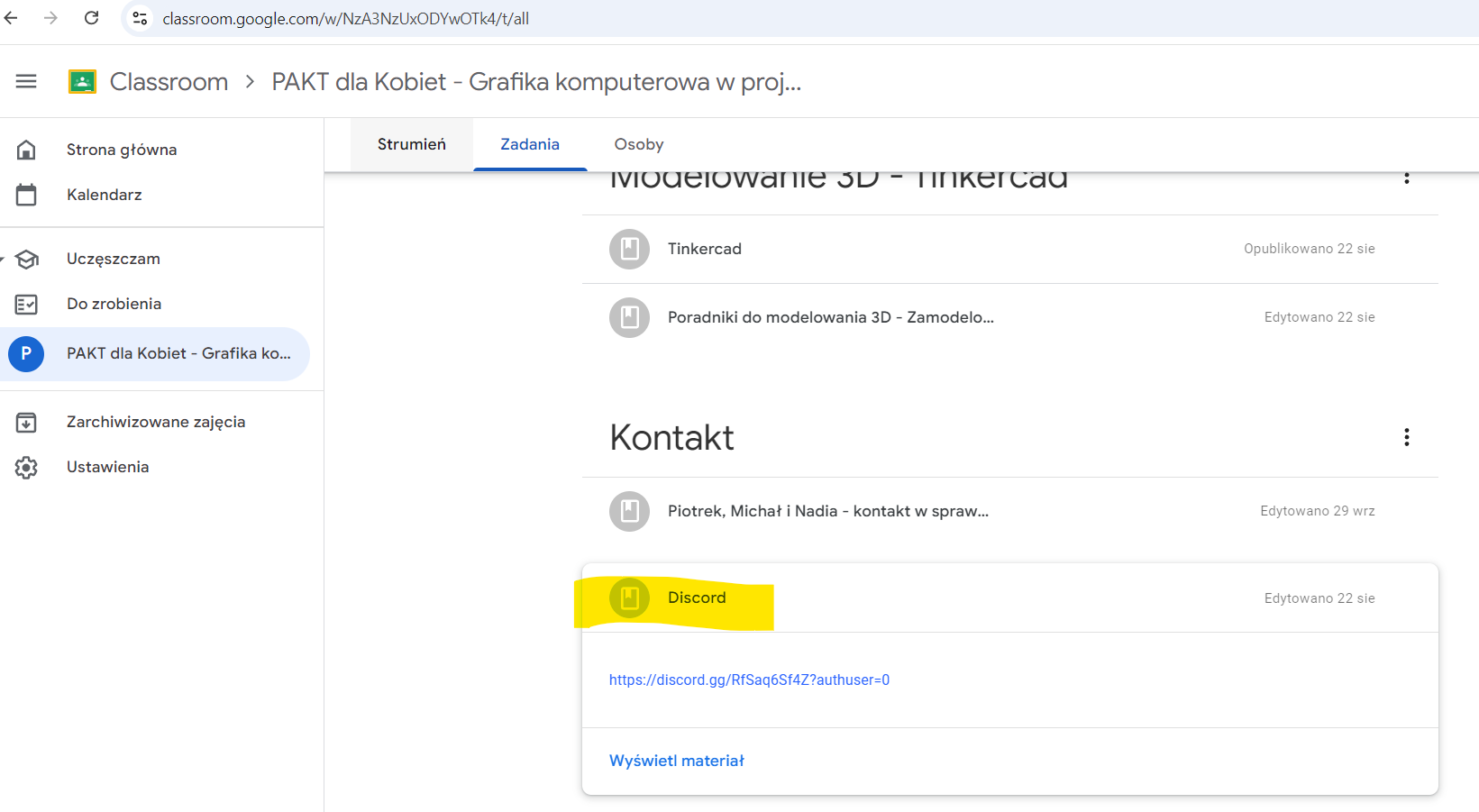
Task: Open Do zrobienia list in sidebar
Action: pyautogui.click(x=114, y=304)
